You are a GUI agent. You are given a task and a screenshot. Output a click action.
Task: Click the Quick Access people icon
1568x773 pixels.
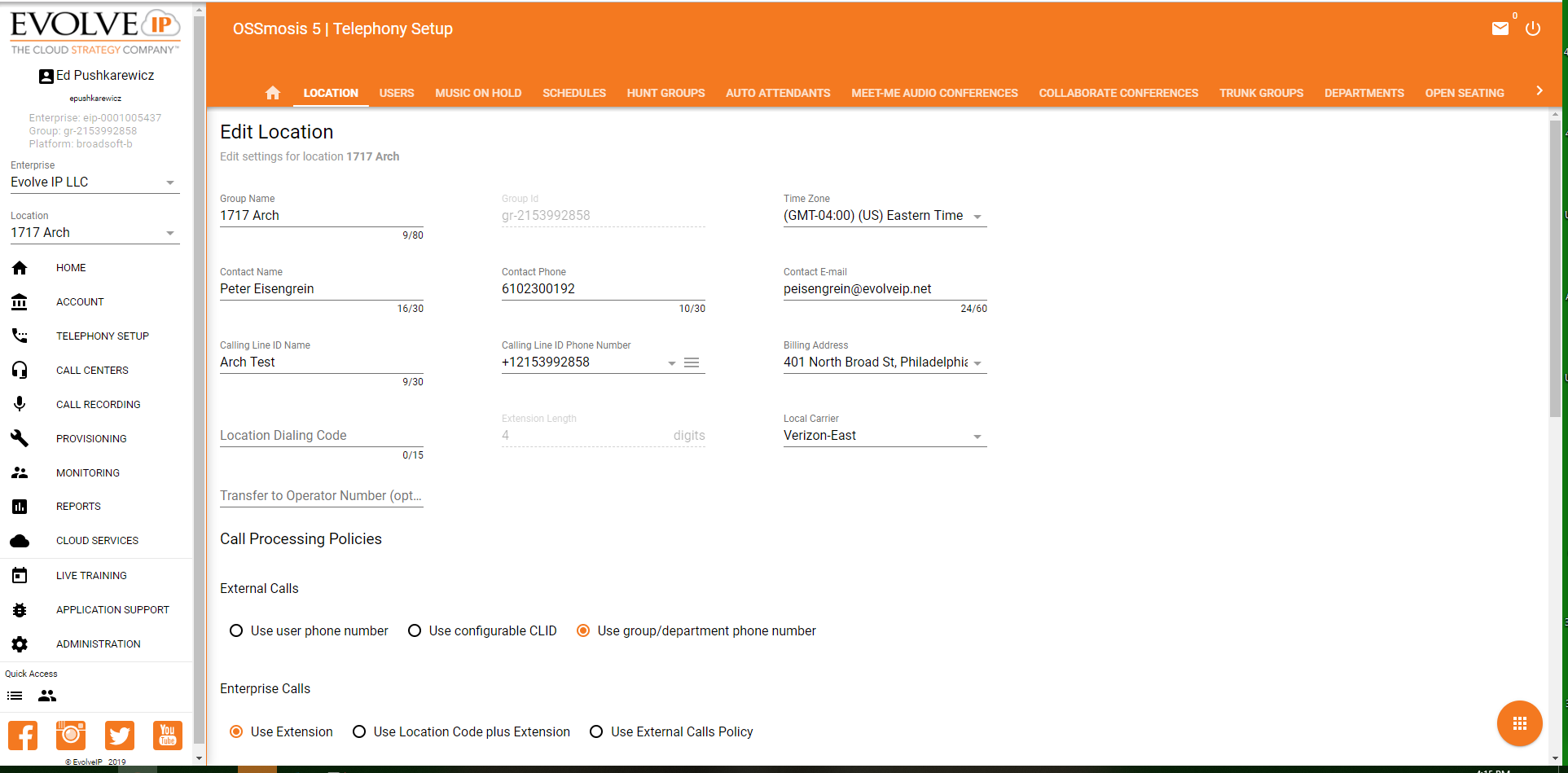[x=47, y=696]
